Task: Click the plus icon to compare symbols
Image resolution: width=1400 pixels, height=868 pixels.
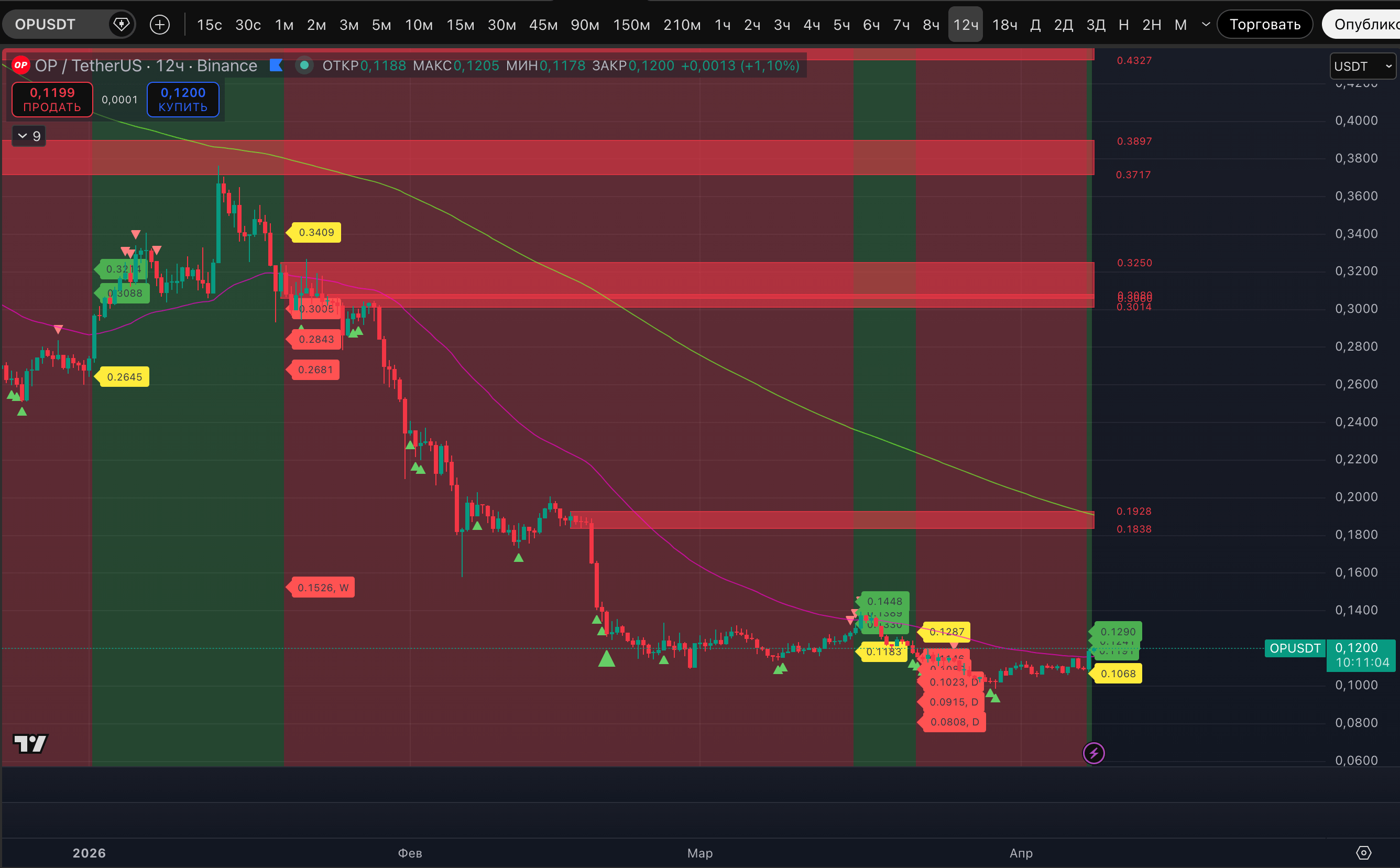Action: coord(159,24)
